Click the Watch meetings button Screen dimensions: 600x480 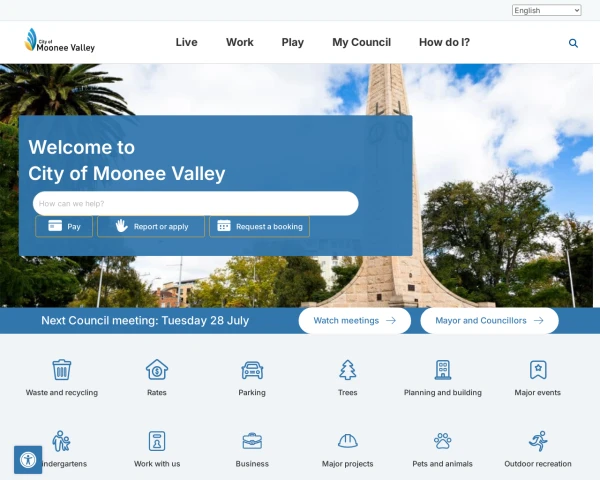[x=355, y=320]
